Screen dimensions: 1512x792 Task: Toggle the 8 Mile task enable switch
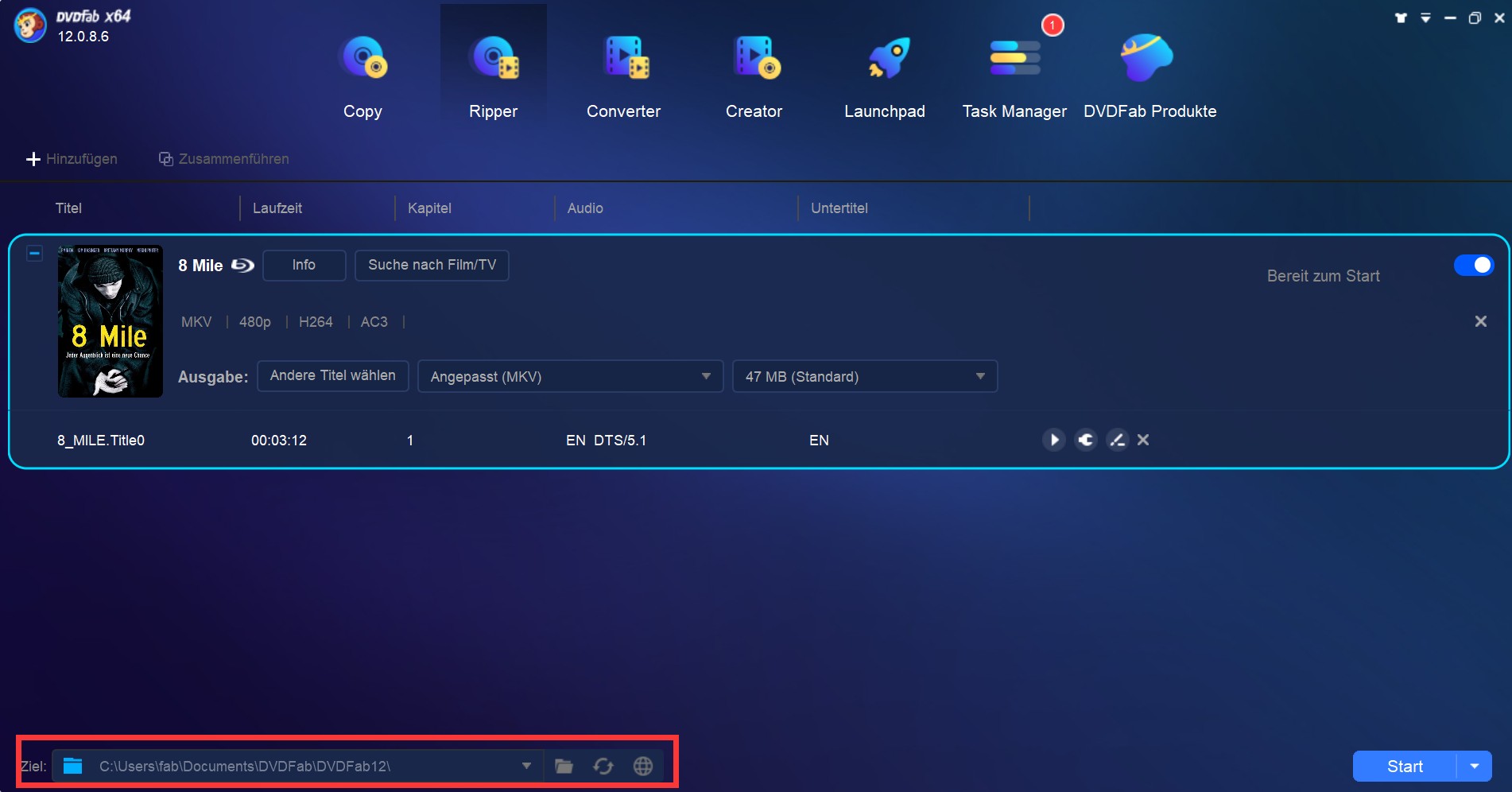click(1474, 266)
